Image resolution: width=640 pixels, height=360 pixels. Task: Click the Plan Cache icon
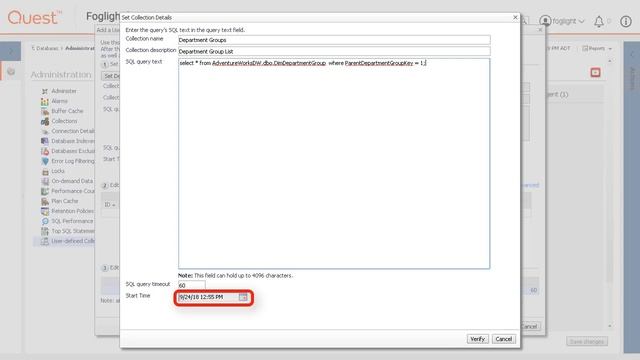(x=45, y=201)
